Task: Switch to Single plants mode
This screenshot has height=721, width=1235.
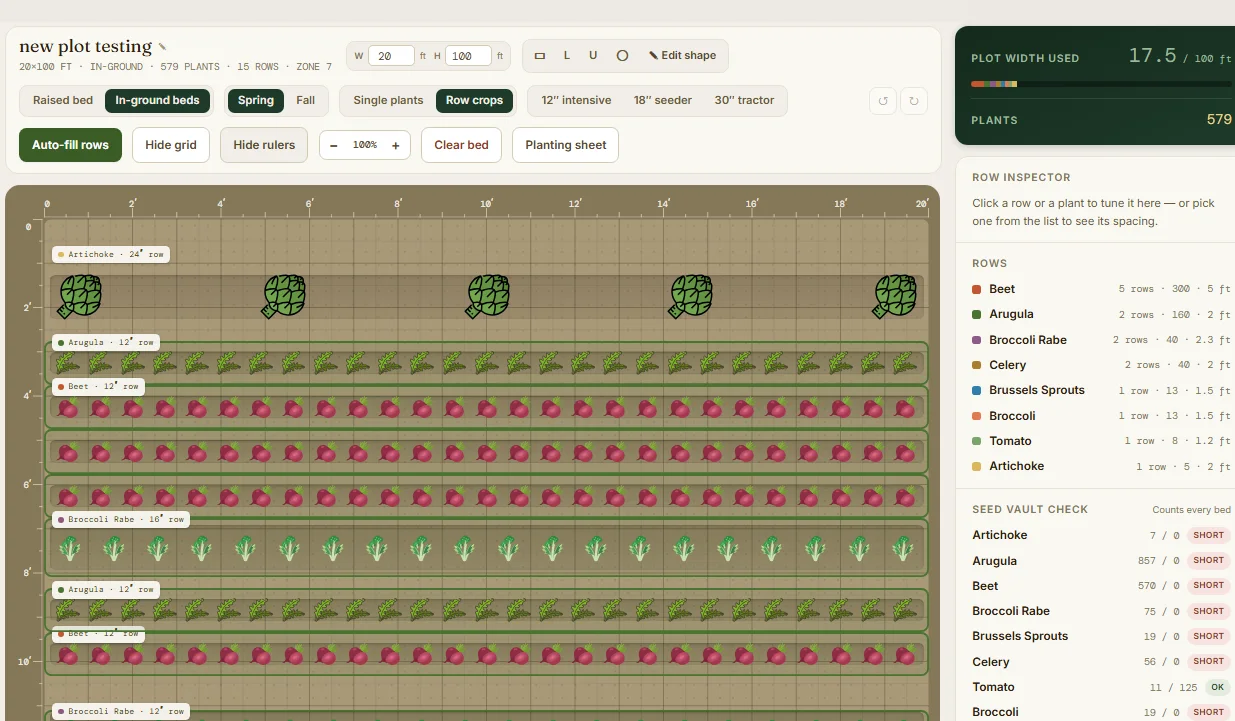Action: (x=388, y=100)
